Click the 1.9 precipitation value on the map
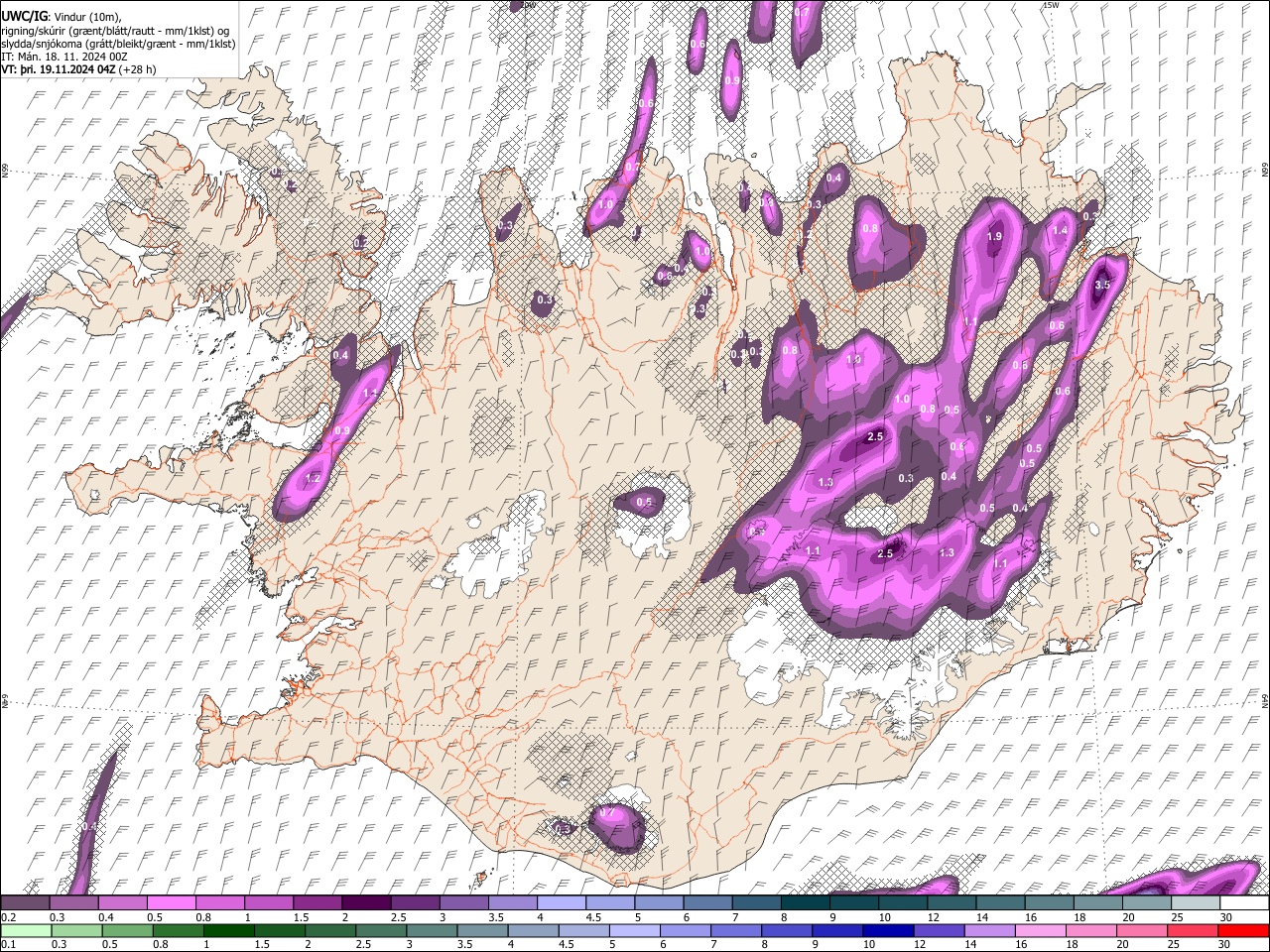 coord(994,237)
